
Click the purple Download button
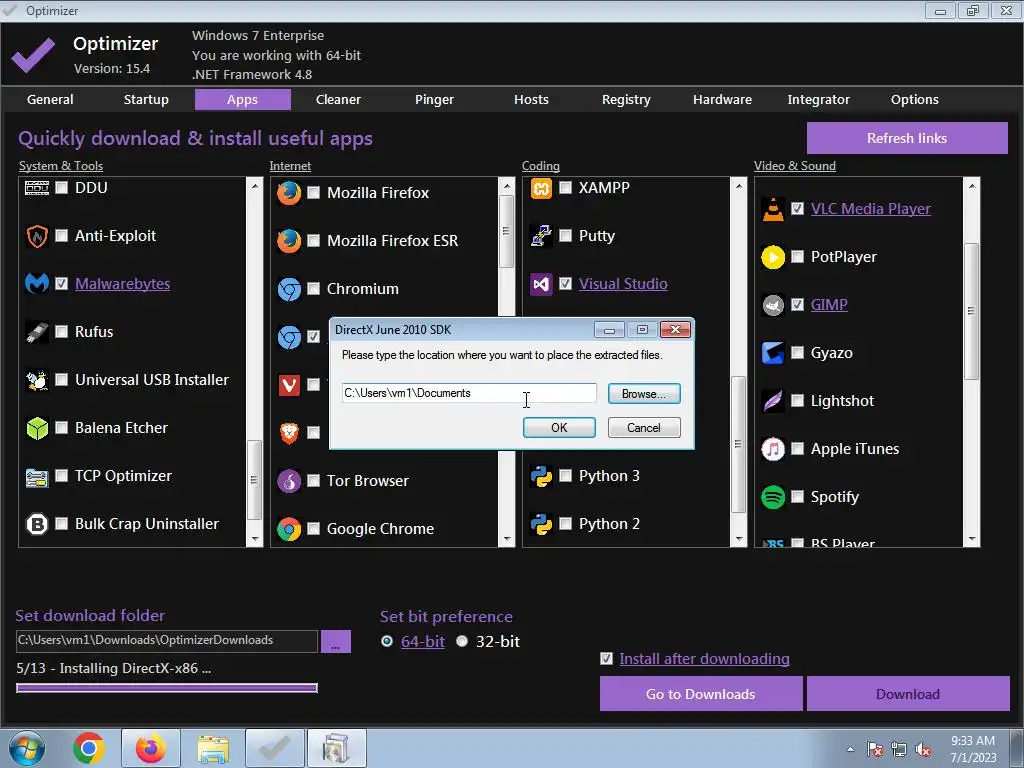(908, 694)
